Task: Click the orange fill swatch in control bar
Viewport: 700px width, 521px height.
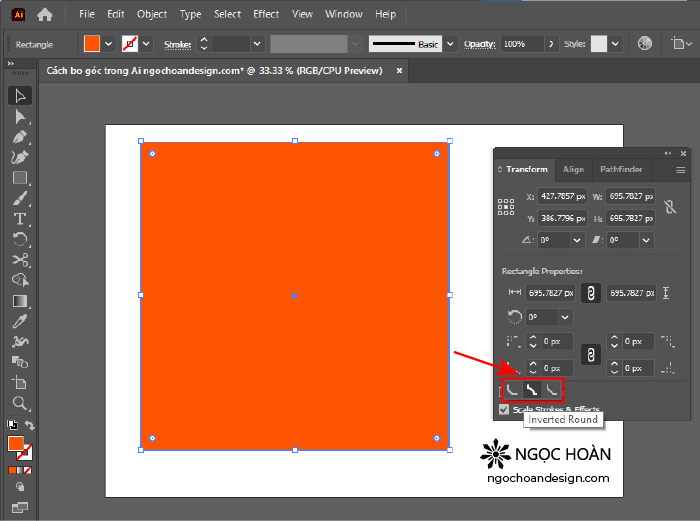Action: (x=92, y=44)
